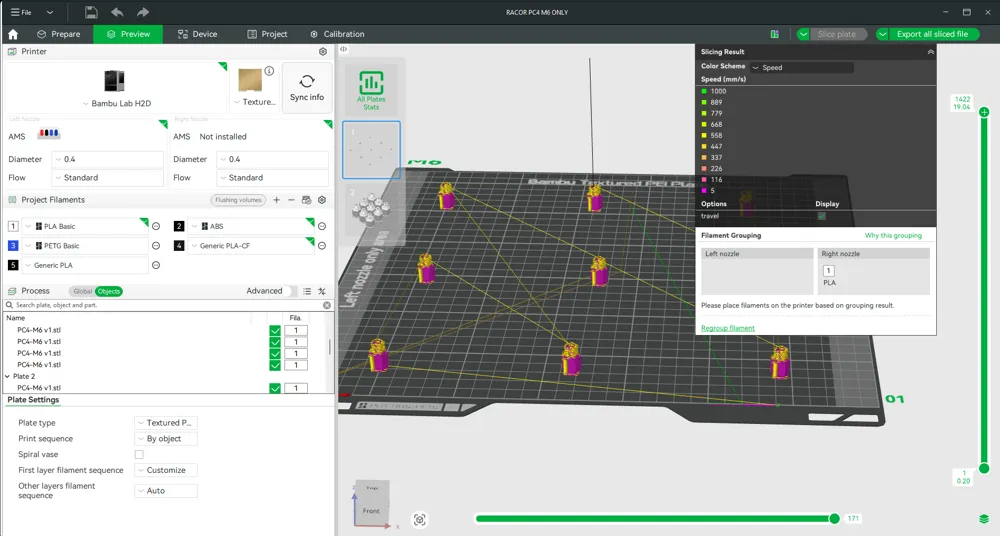Switch to Prepare tab
This screenshot has height=536, width=1000.
59,34
